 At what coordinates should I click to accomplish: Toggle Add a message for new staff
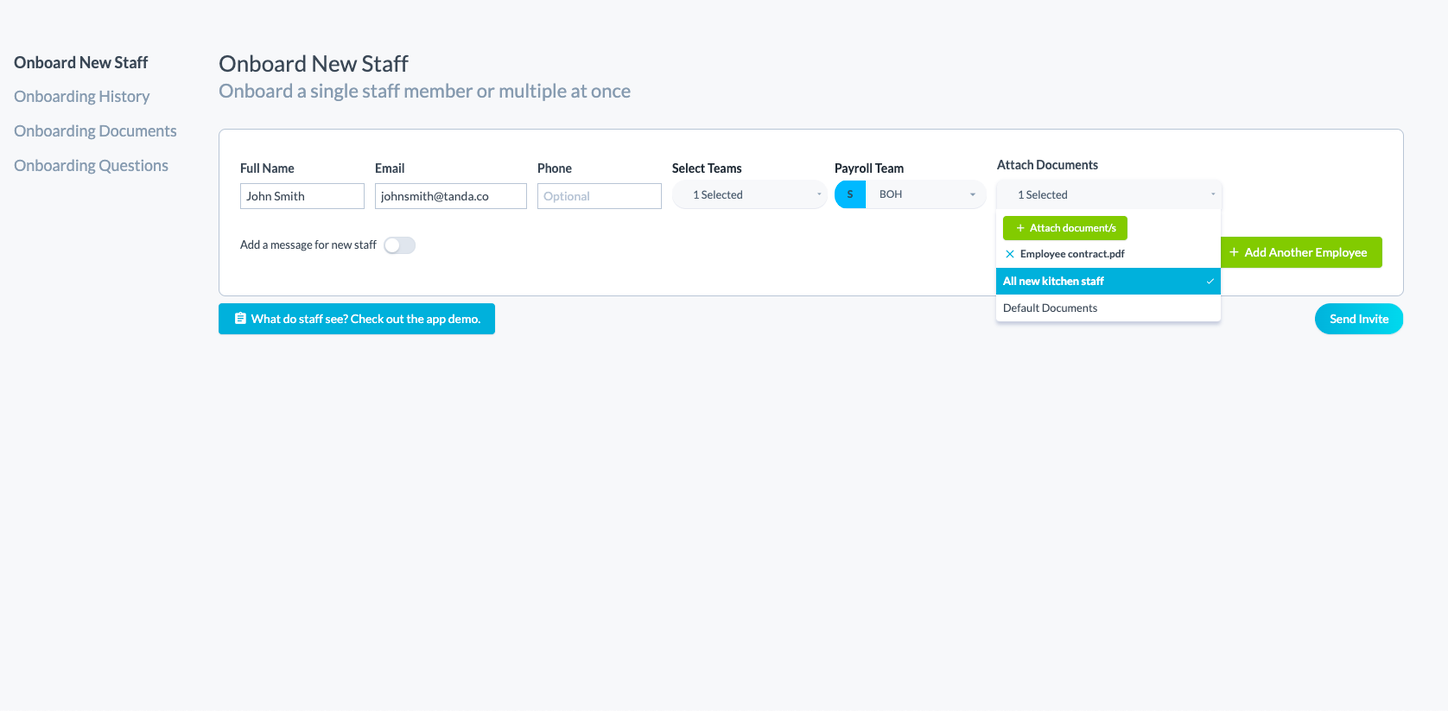pos(400,245)
